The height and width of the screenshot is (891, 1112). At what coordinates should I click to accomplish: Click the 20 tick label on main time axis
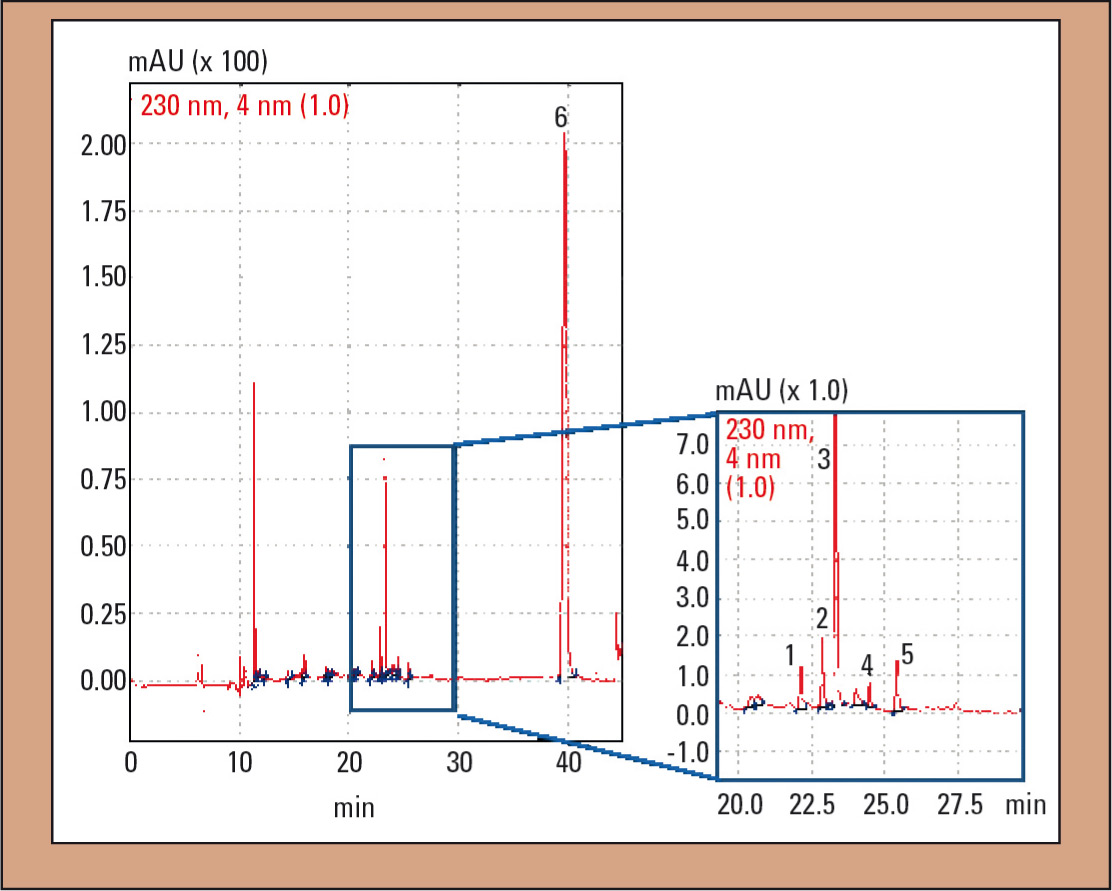click(x=349, y=763)
